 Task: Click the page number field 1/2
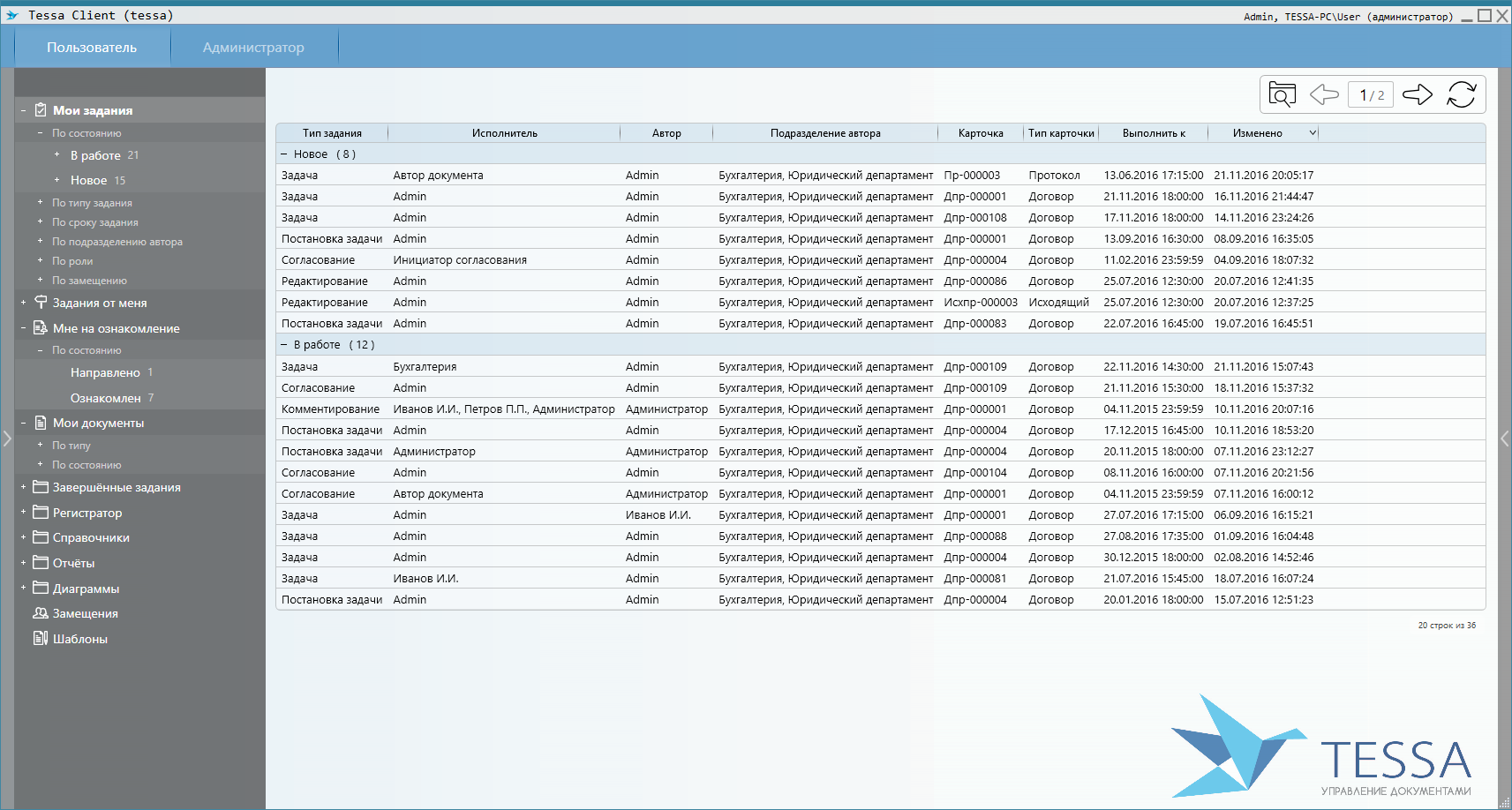click(x=1371, y=94)
